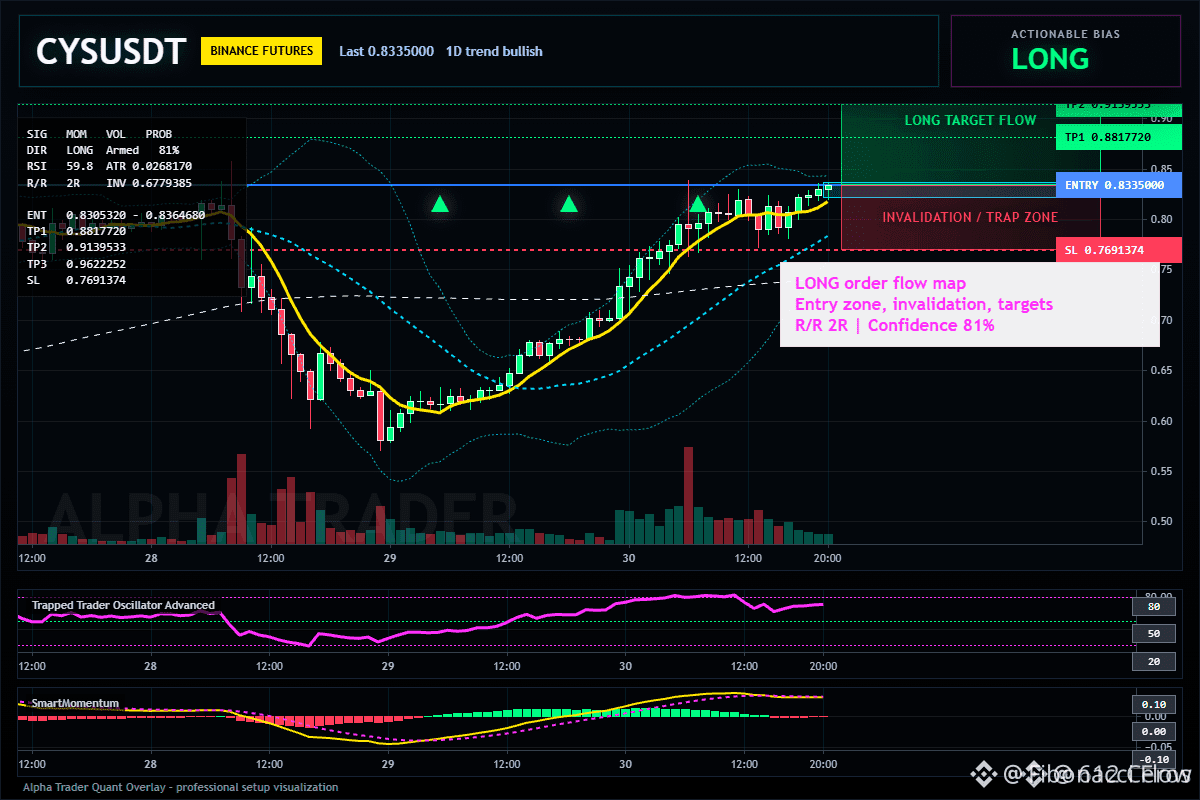The image size is (1200, 800).
Task: Click the Last 0.8335000 price readout
Action: (386, 51)
